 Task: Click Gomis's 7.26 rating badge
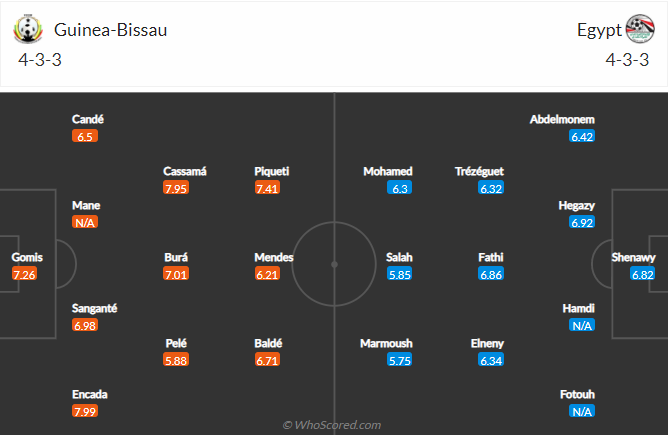[25, 274]
